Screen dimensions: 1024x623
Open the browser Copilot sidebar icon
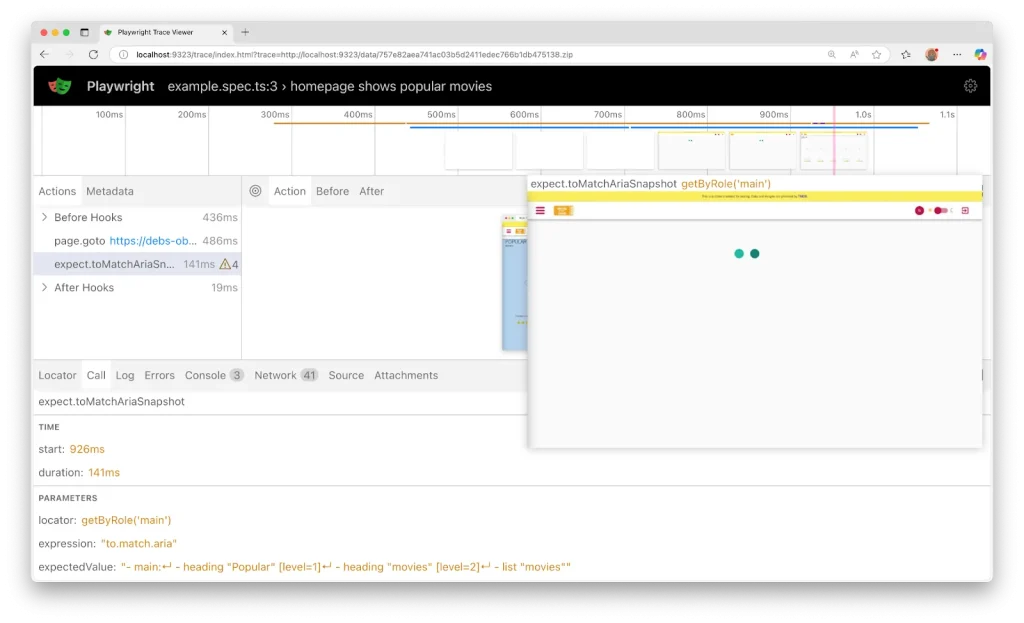[980, 54]
